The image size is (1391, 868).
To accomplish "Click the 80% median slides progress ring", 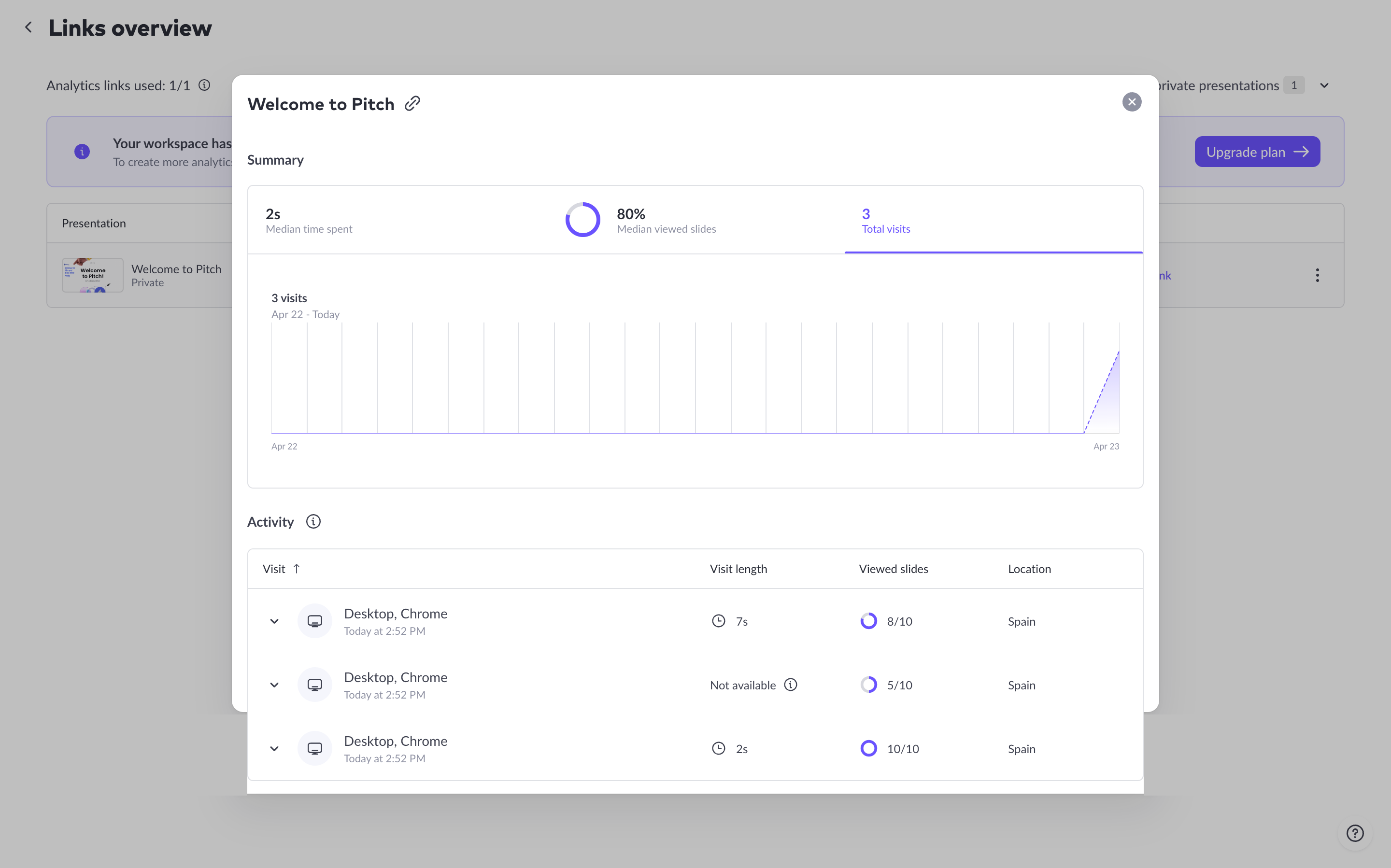I will point(582,220).
